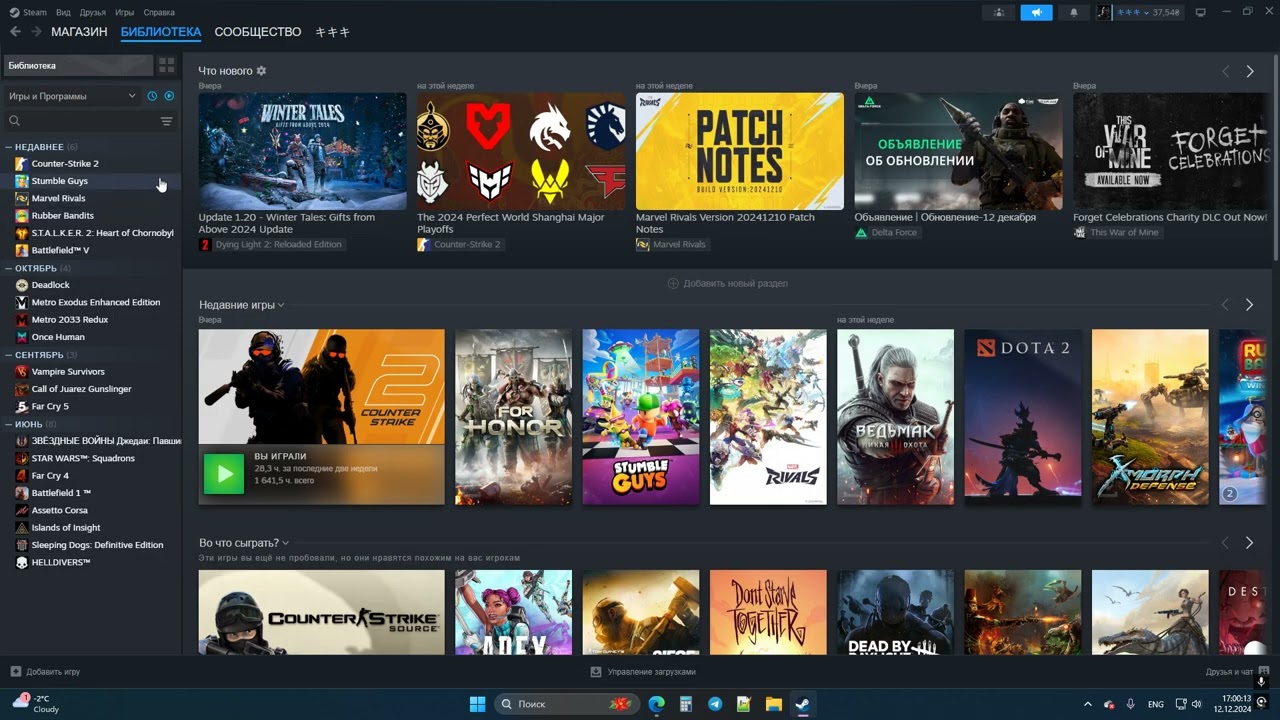Open the X-Morph Defense game cover

(x=1150, y=417)
